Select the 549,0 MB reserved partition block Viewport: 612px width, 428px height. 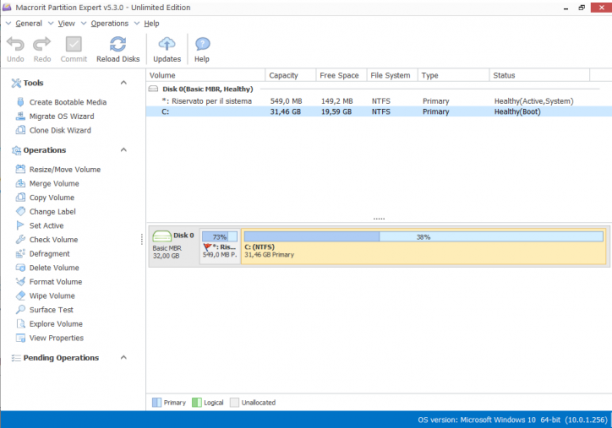click(220, 246)
